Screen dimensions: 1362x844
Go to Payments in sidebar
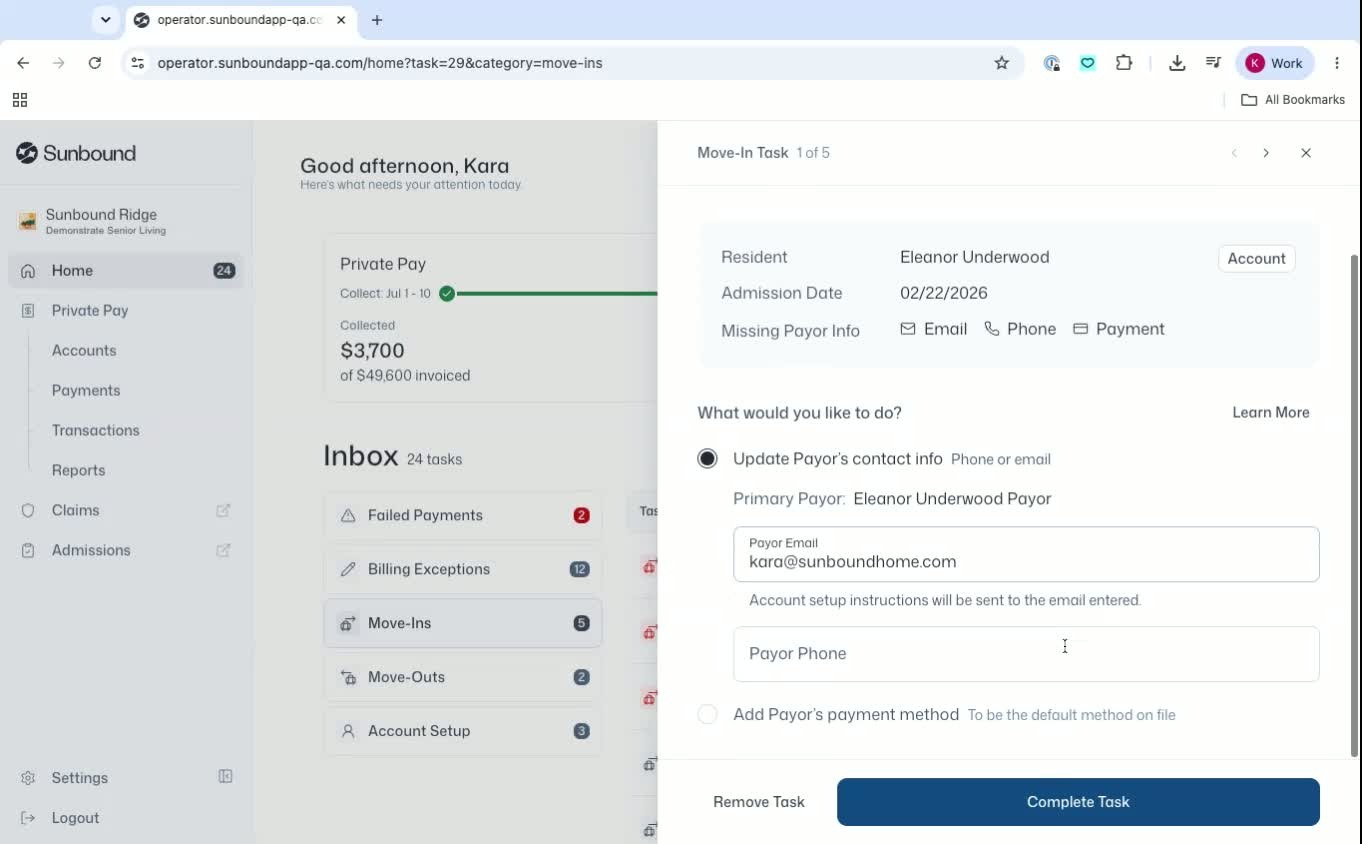coord(86,390)
